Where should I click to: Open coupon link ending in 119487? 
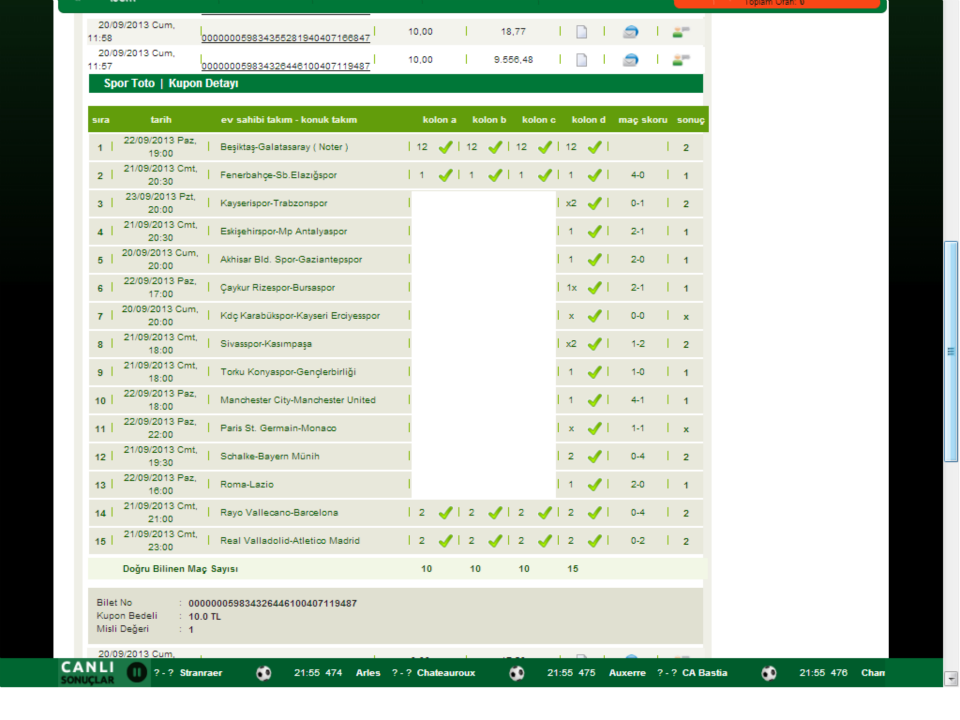[x=286, y=66]
